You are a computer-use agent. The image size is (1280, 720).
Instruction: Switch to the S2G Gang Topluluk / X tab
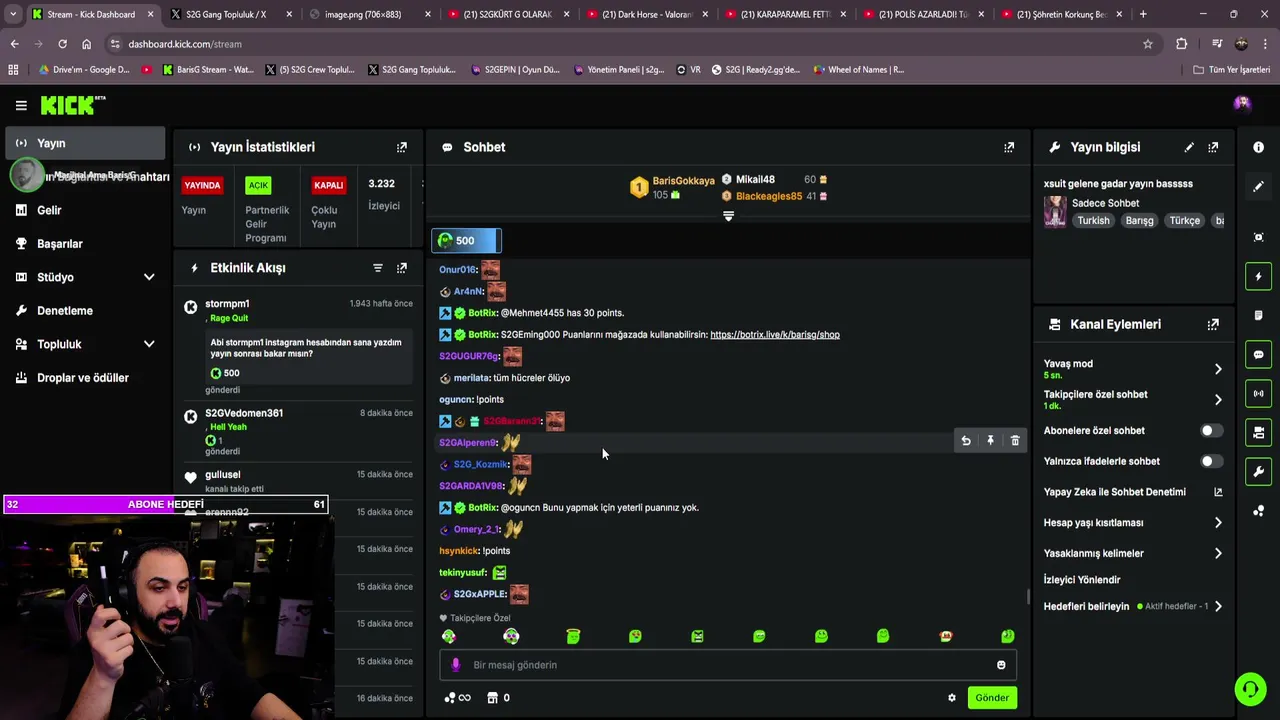click(x=230, y=14)
